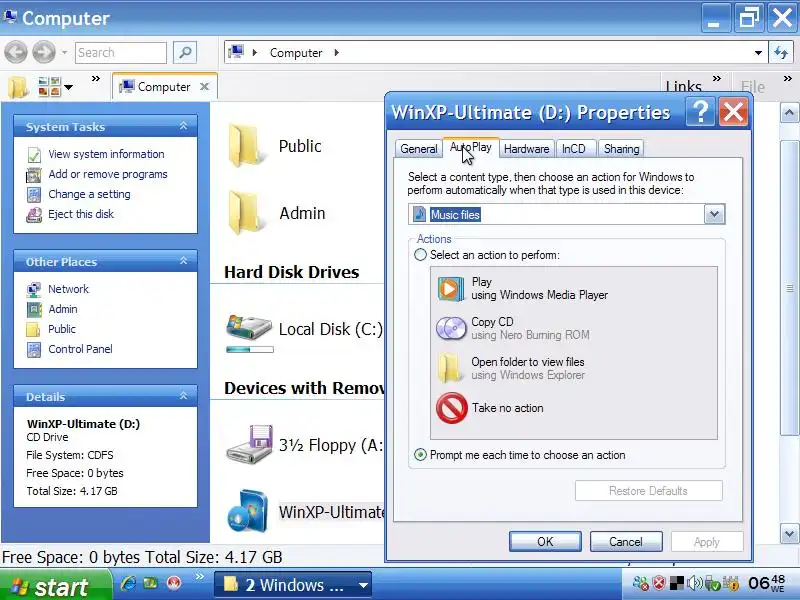Select 'Prompt me each time' radio button

pyautogui.click(x=420, y=455)
